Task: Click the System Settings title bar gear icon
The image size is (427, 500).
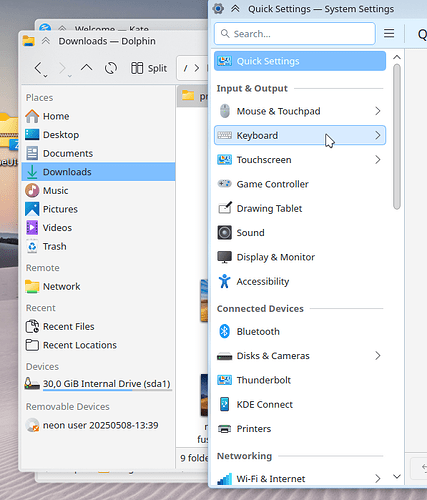Action: tap(218, 9)
